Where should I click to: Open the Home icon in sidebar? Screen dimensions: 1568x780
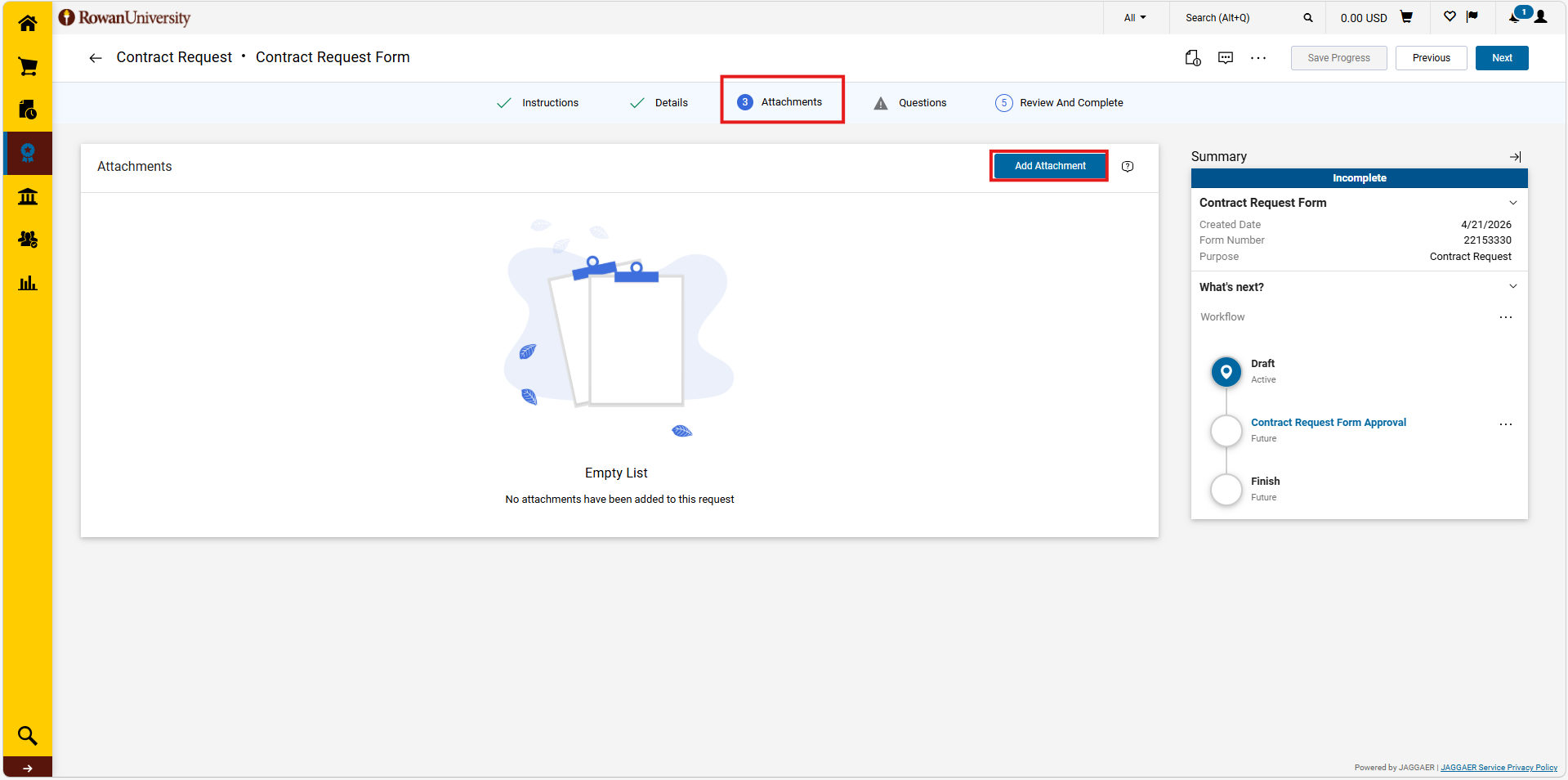[x=28, y=23]
